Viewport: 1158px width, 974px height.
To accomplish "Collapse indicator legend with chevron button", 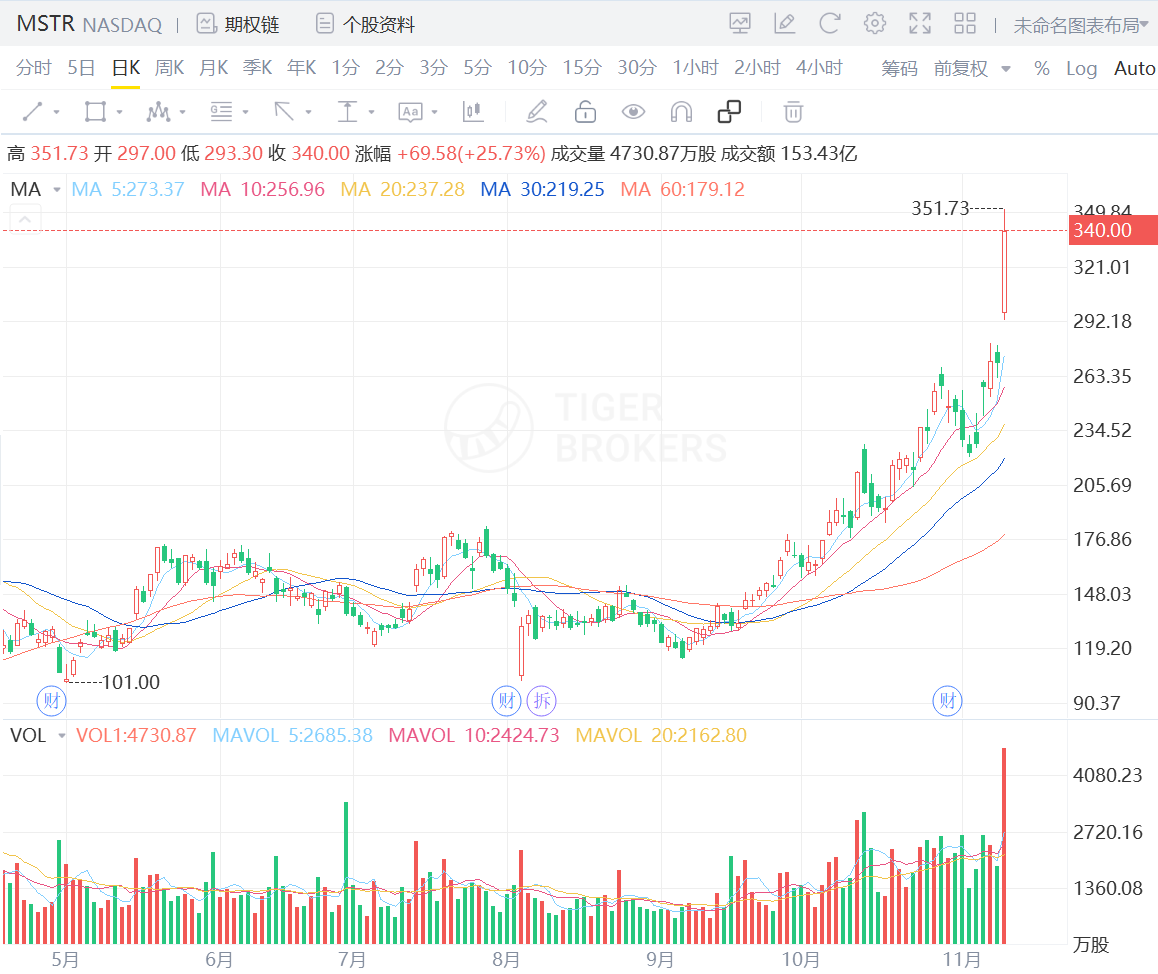I will 24,219.
